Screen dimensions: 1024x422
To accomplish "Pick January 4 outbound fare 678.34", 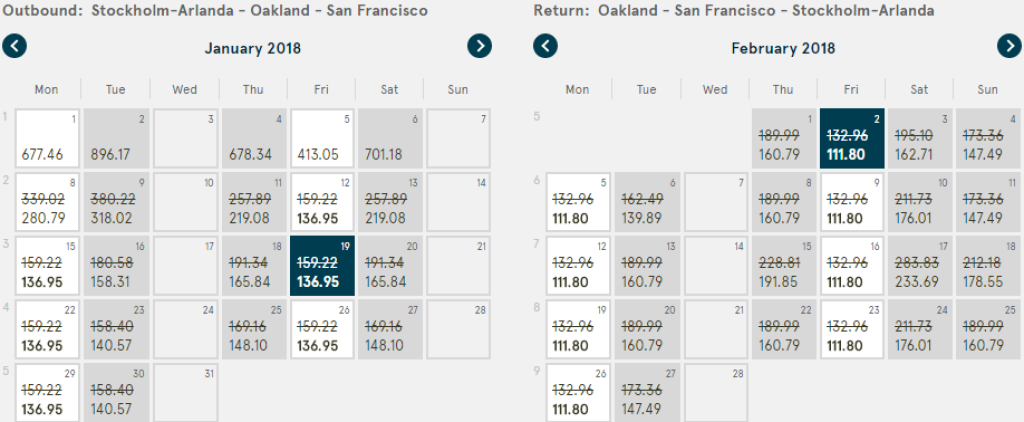I will click(x=253, y=138).
